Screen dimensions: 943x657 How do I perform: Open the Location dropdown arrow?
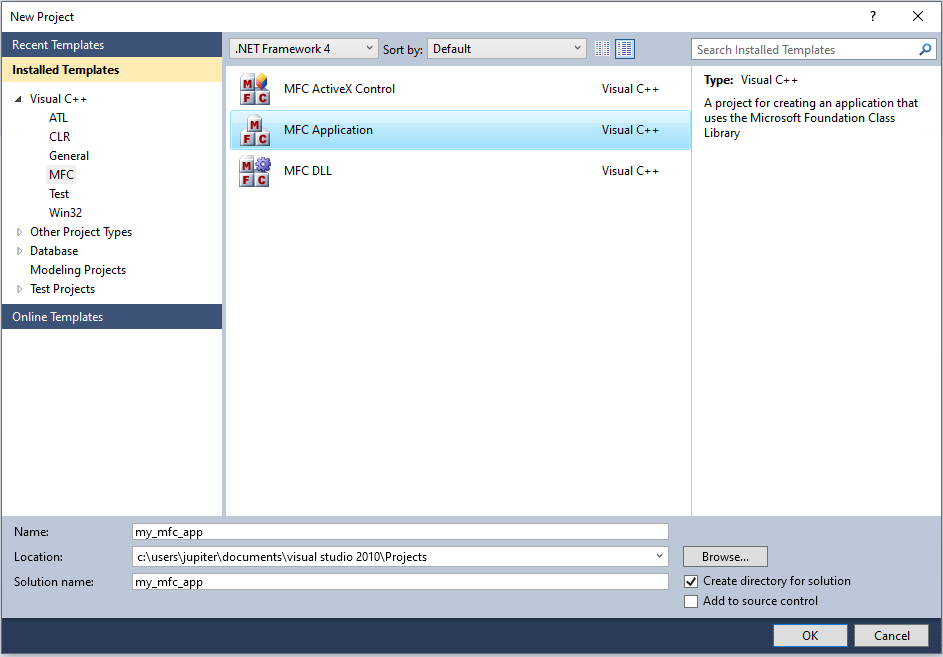click(660, 556)
